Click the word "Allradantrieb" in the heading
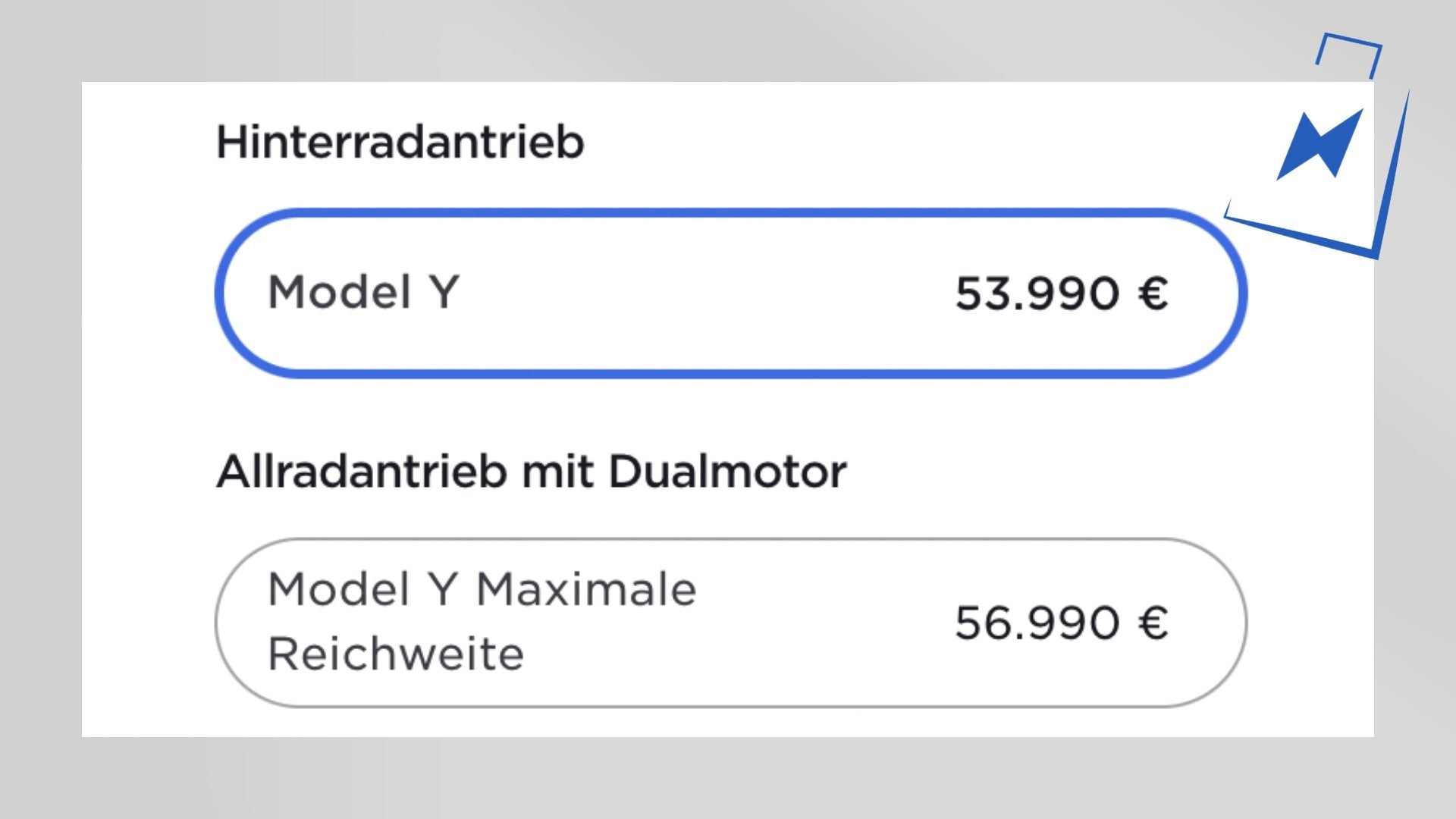The image size is (1456, 819). (361, 472)
